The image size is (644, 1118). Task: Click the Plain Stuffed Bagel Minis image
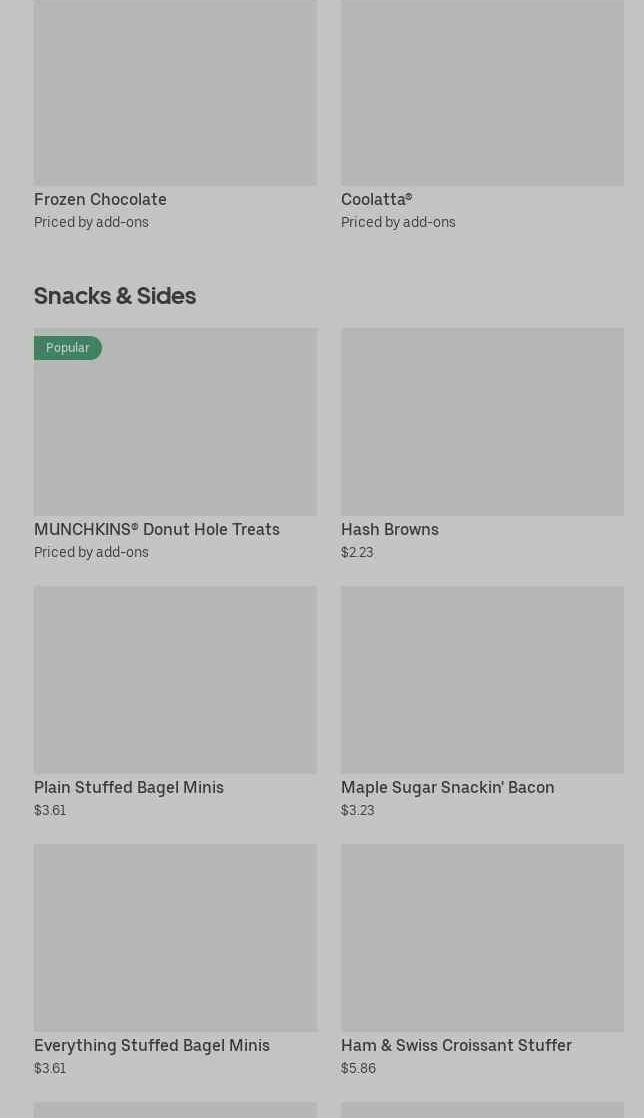(x=175, y=679)
